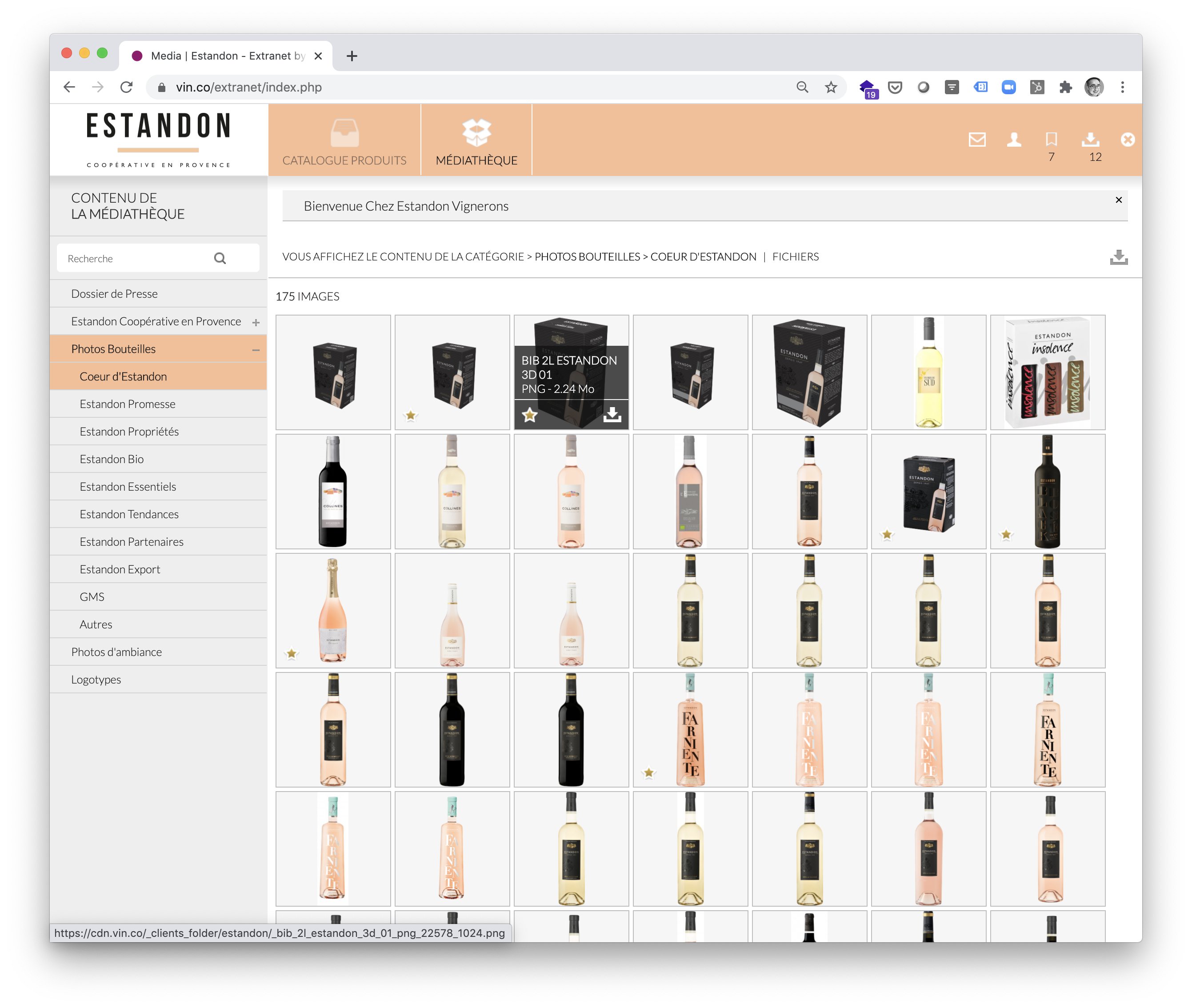Open extension with 19 badge

[868, 88]
